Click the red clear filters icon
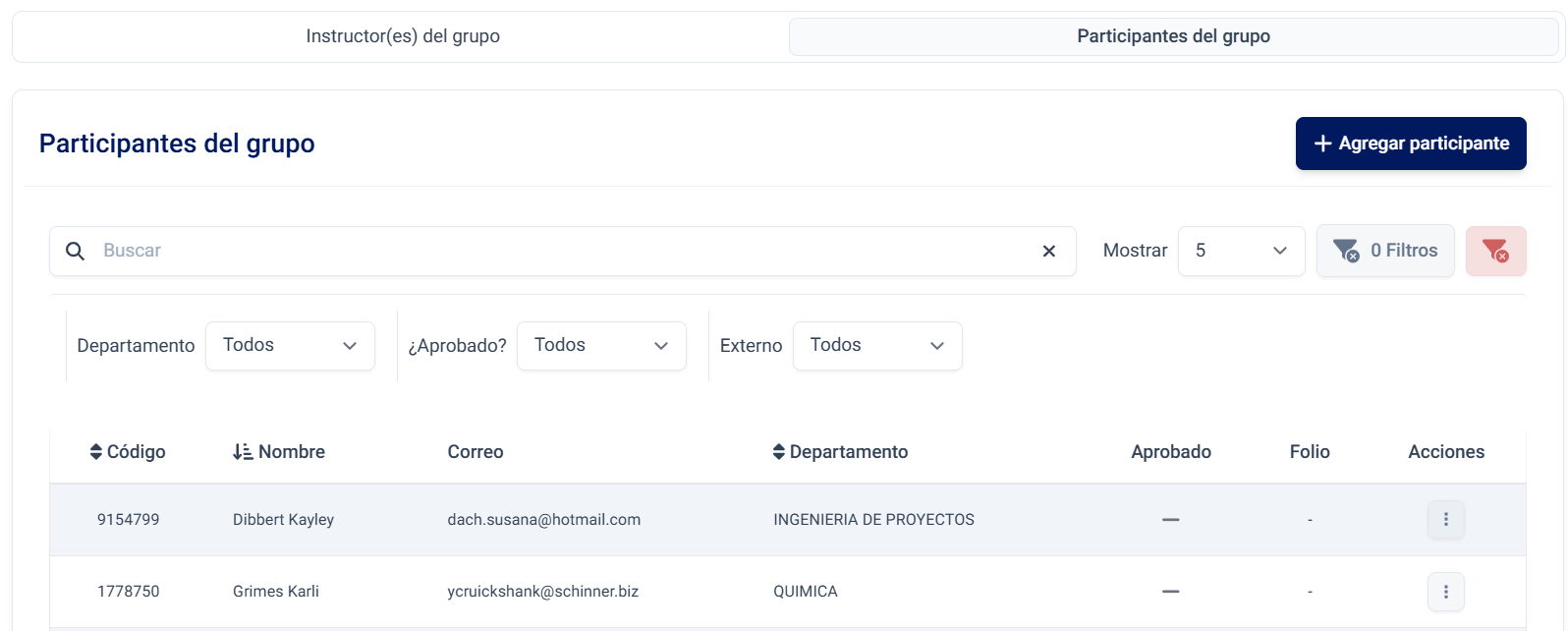This screenshot has height=631, width=1568. point(1495,252)
